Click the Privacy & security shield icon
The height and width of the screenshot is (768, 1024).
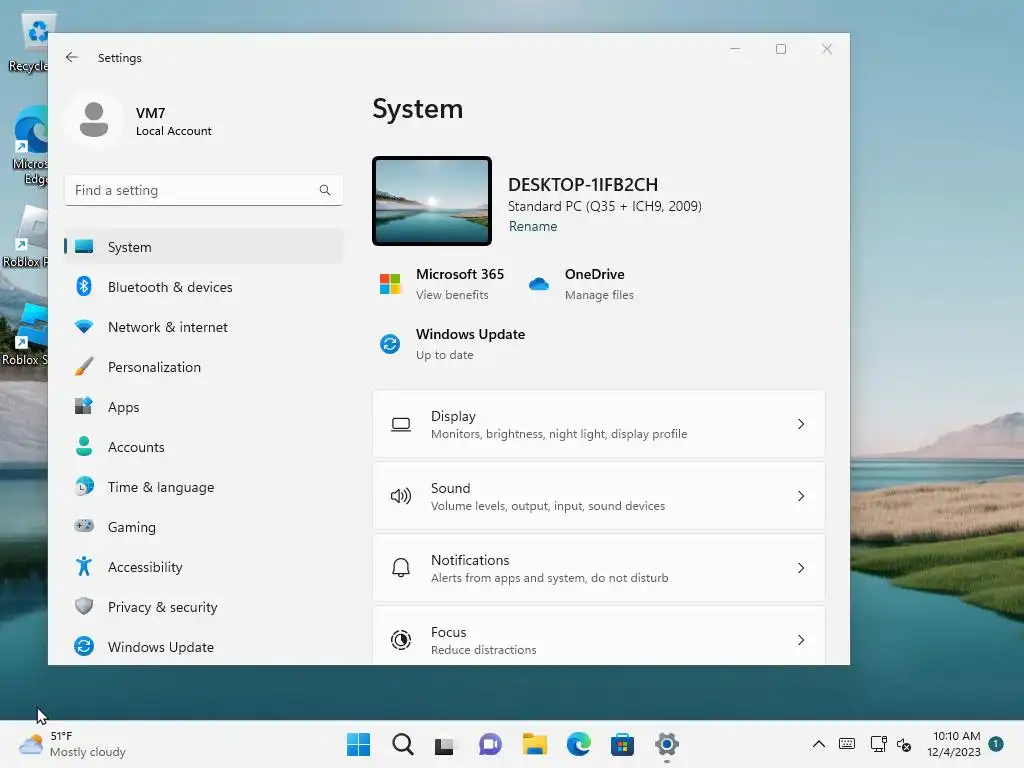tap(84, 606)
